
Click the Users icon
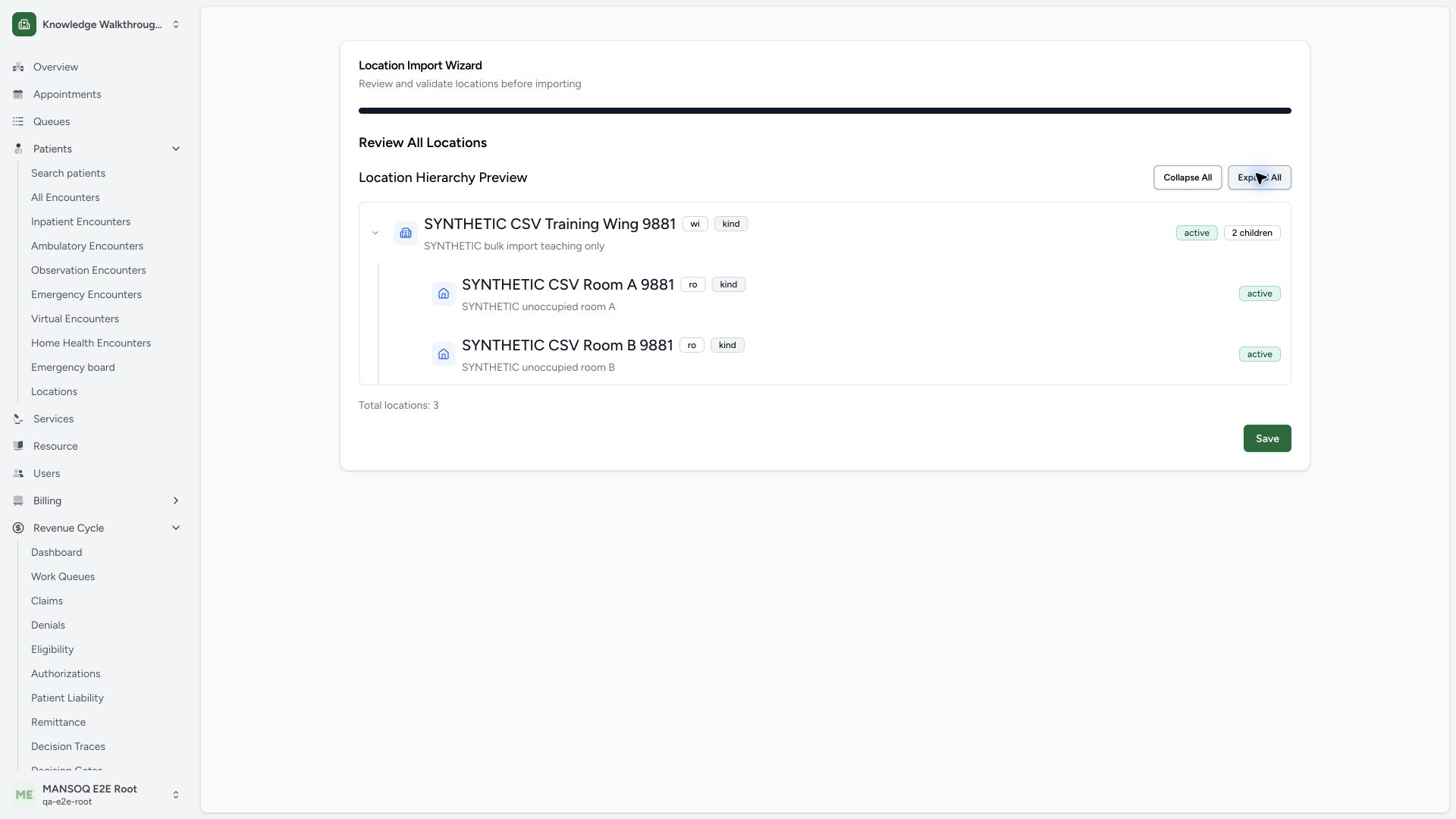click(18, 473)
